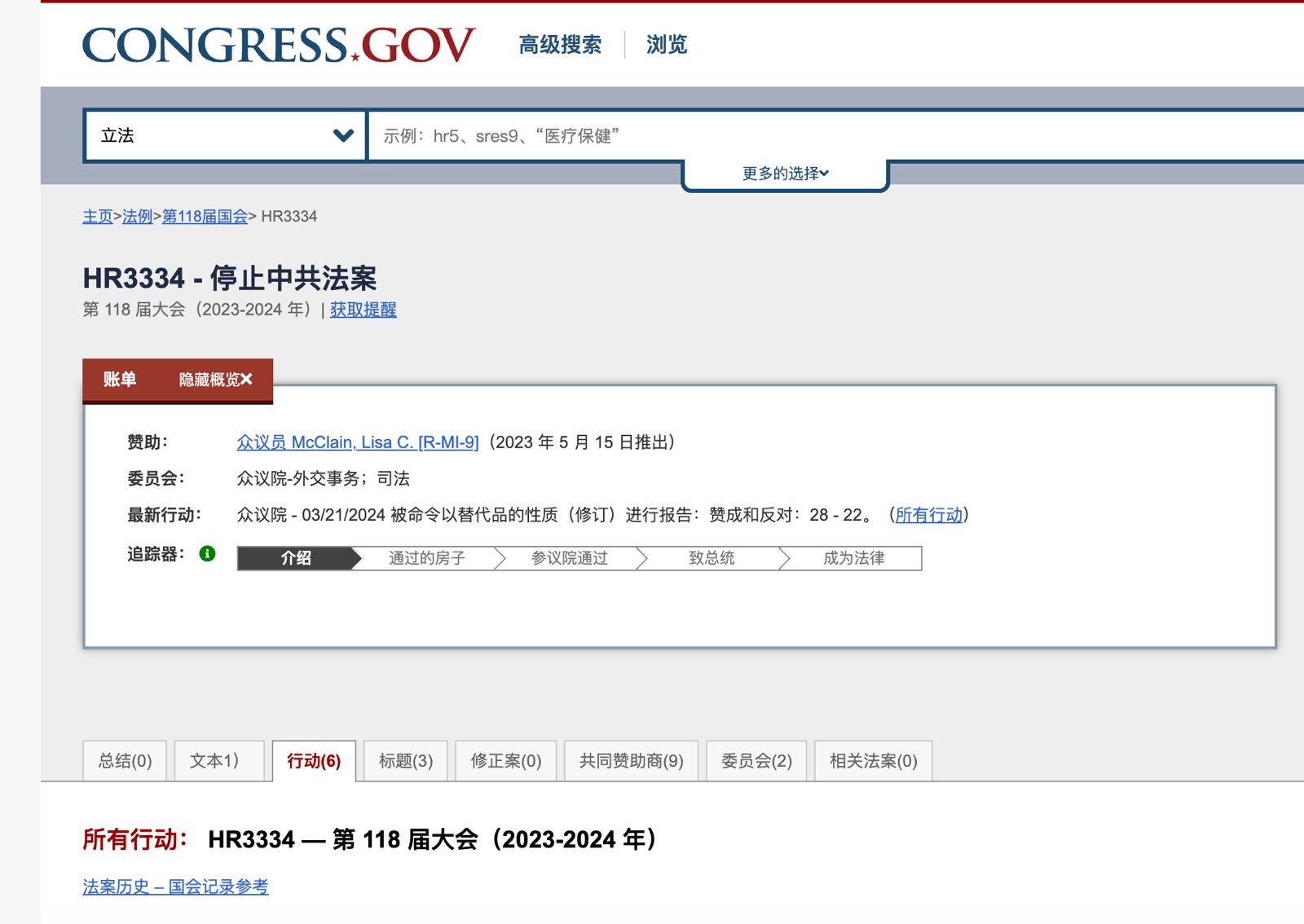Select tracker stage 介绍

pos(297,558)
